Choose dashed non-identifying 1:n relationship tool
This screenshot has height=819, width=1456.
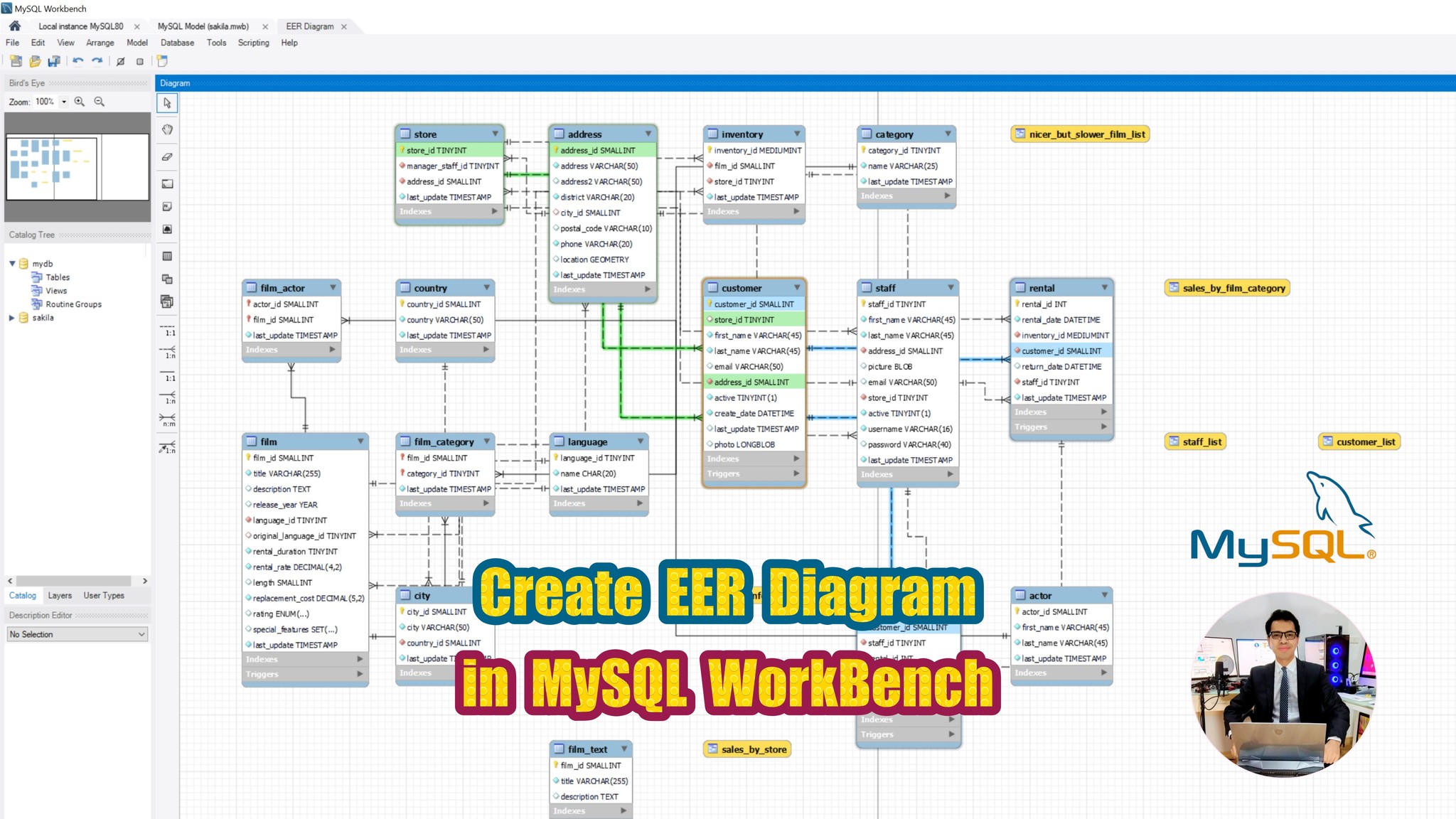click(x=168, y=353)
